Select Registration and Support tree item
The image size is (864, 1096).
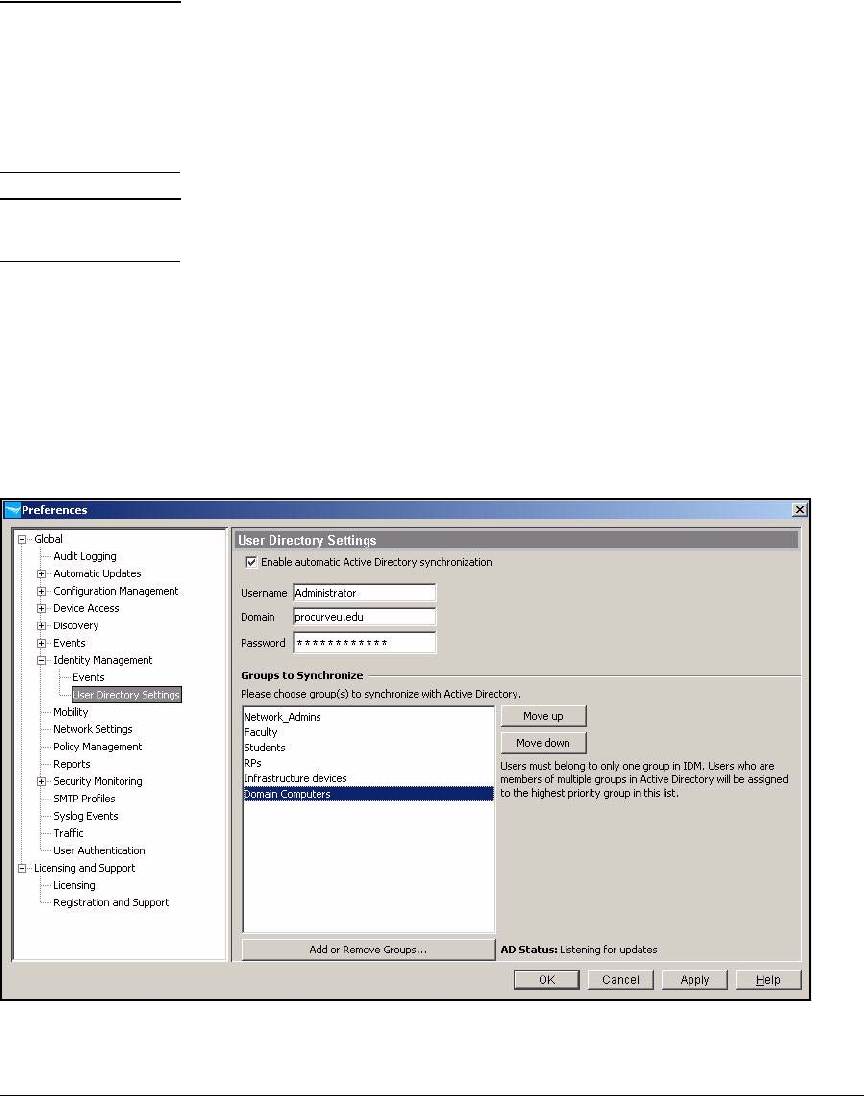[110, 902]
